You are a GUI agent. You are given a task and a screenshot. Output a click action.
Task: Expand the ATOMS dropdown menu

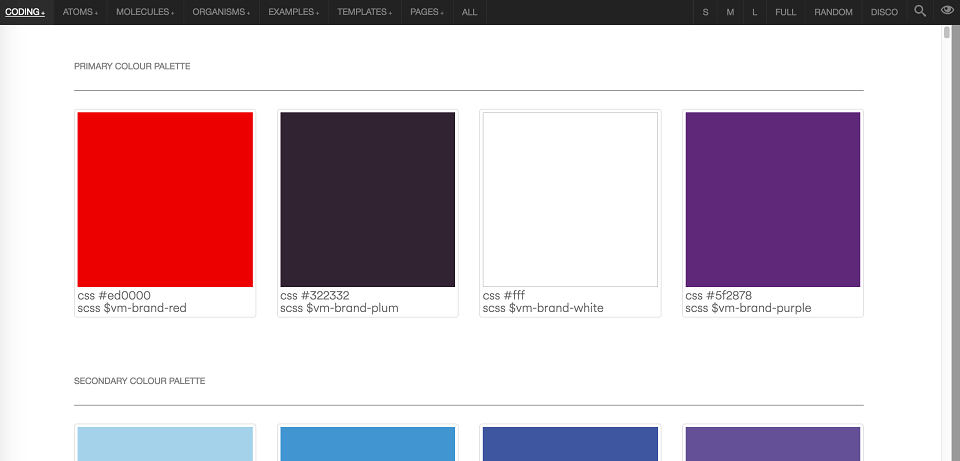pos(80,12)
